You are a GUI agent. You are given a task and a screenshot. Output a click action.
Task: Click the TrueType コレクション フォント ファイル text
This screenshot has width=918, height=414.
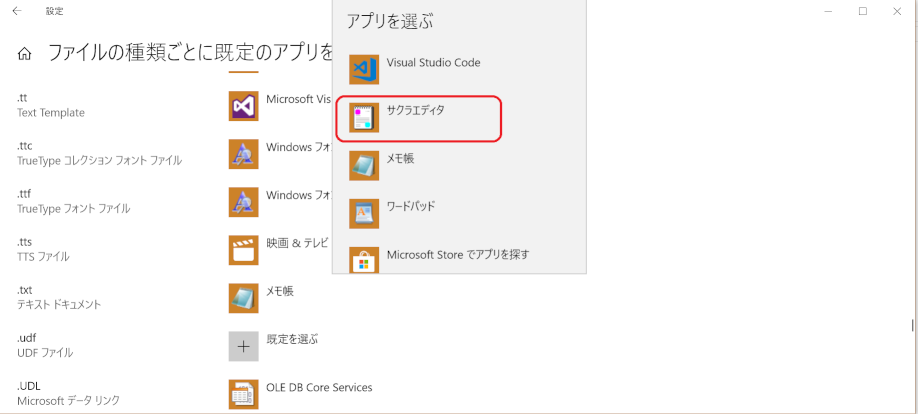(x=100, y=160)
